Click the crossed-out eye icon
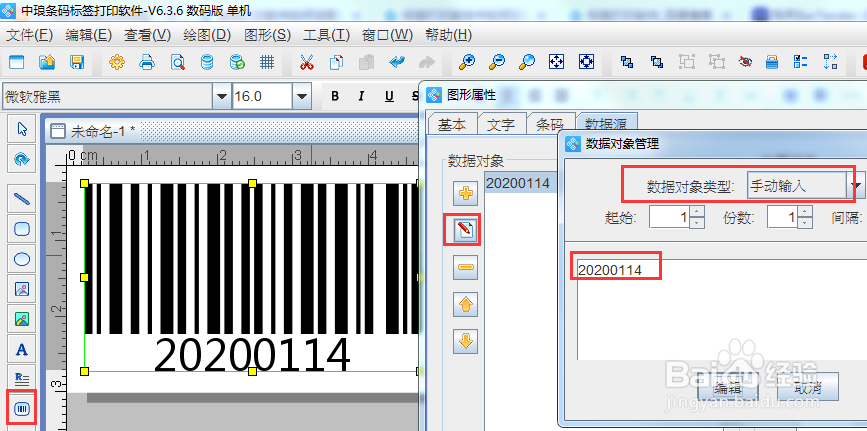The height and width of the screenshot is (431, 867). coord(745,62)
